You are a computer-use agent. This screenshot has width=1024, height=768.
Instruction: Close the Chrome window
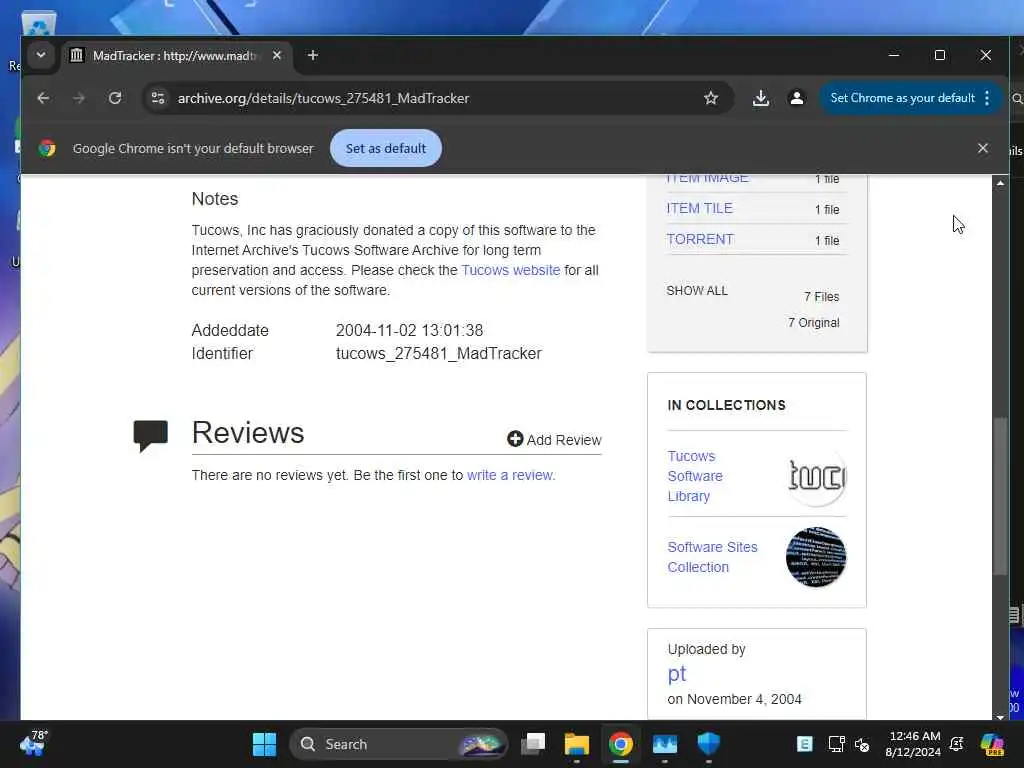point(985,56)
